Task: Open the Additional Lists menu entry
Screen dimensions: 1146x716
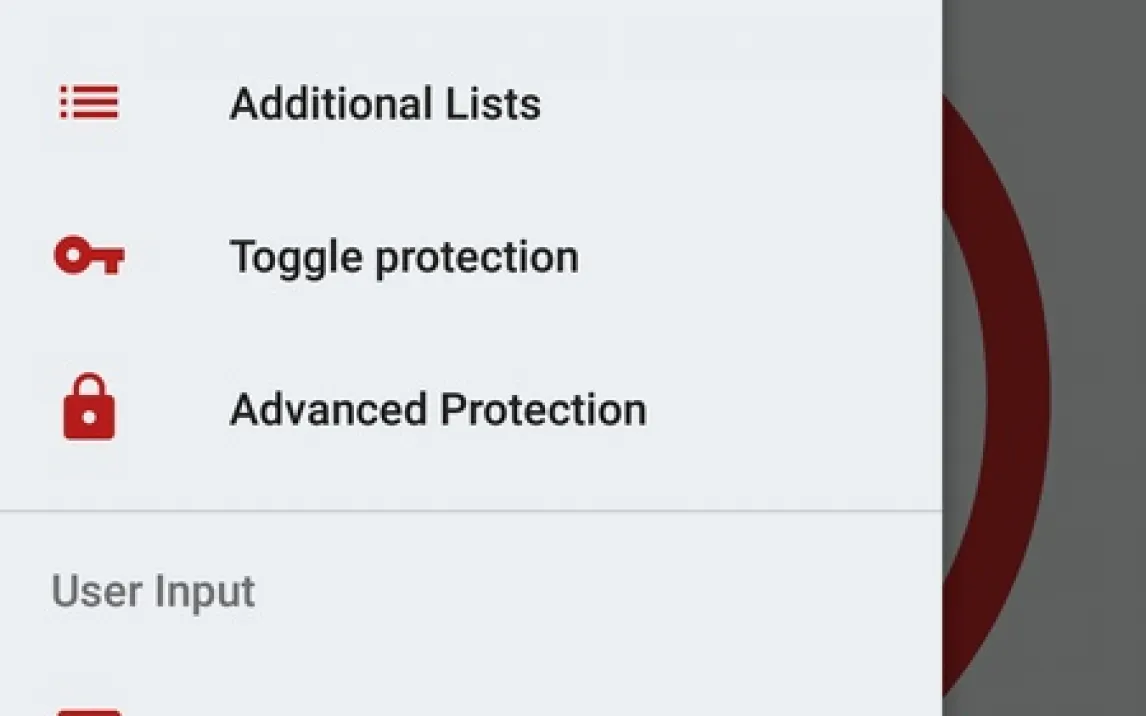Action: click(385, 104)
